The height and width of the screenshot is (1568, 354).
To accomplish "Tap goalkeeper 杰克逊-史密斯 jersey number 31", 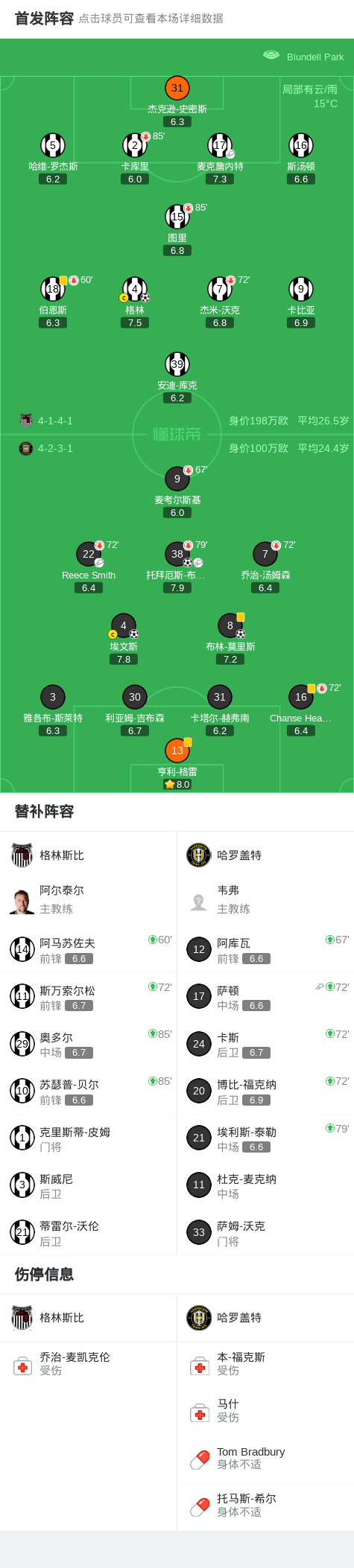I will pos(177,88).
